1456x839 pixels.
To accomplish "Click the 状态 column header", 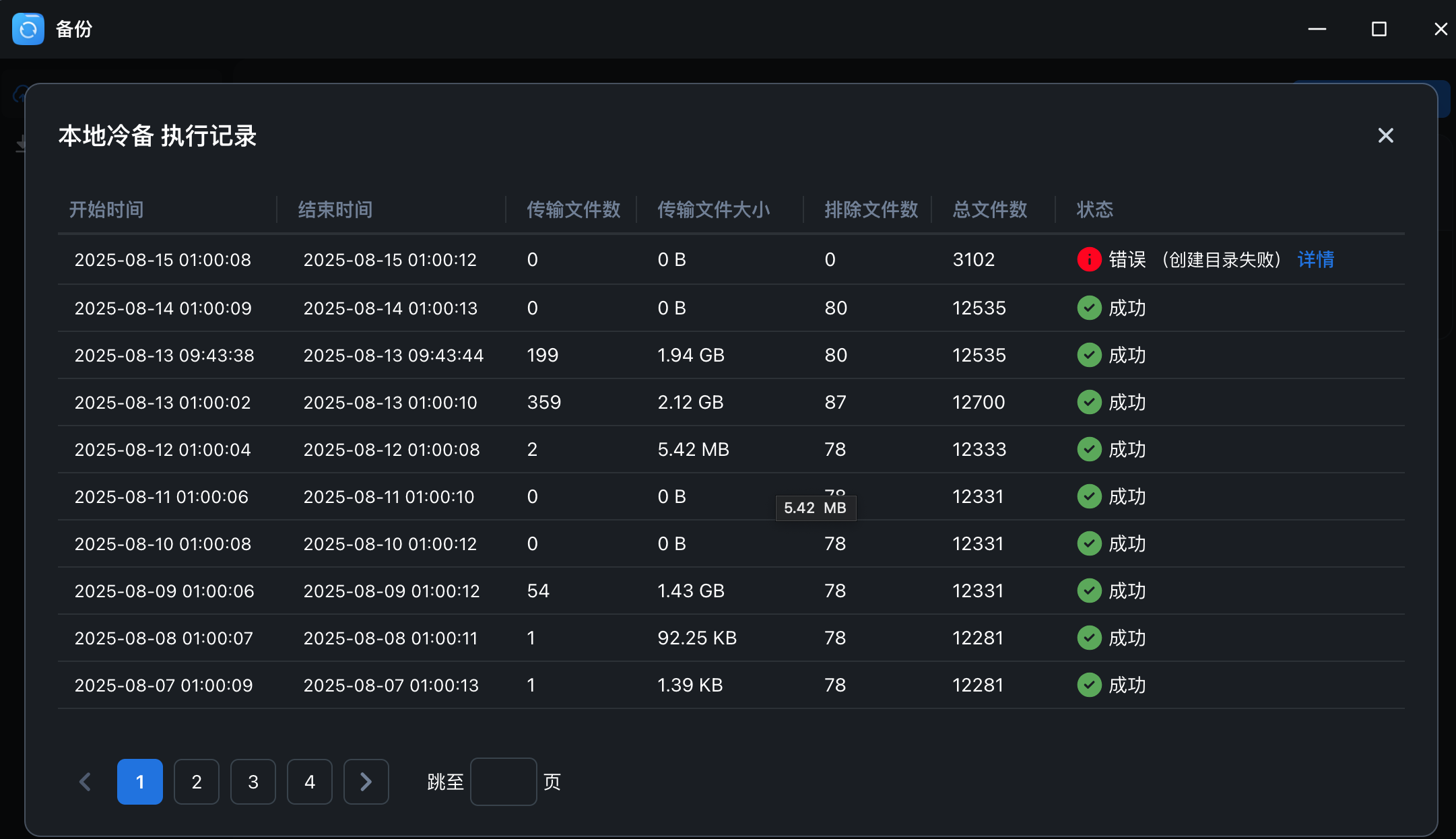I will pyautogui.click(x=1094, y=209).
